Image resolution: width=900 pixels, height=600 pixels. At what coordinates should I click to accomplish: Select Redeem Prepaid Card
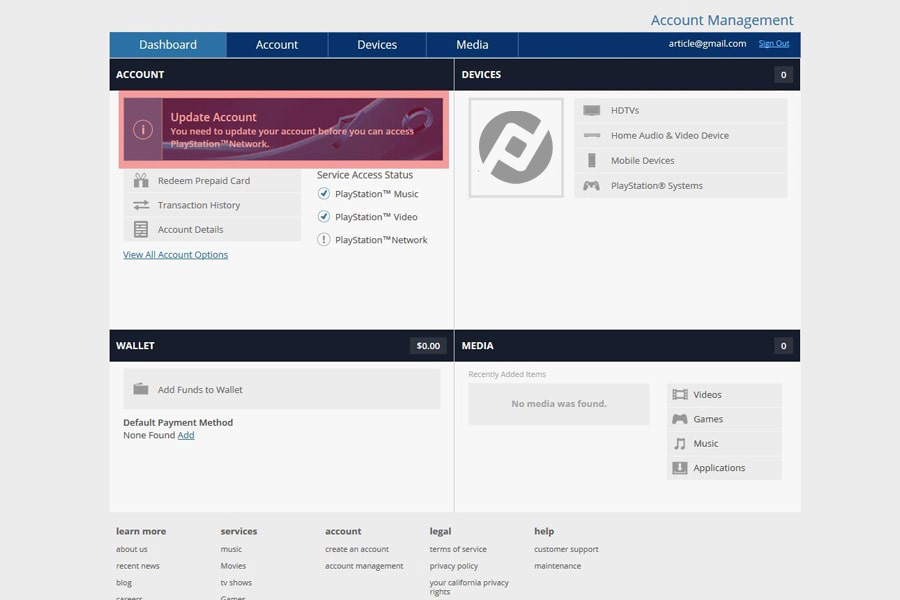(x=212, y=180)
